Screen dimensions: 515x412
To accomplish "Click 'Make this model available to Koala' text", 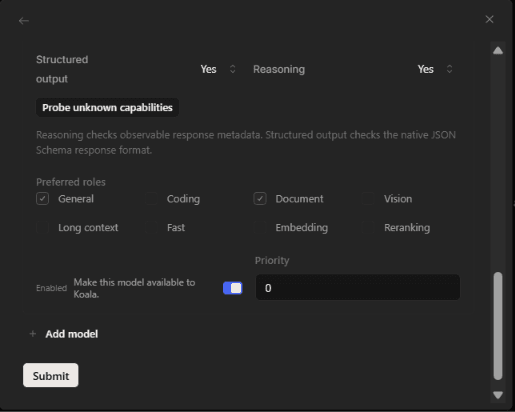I will point(134,288).
